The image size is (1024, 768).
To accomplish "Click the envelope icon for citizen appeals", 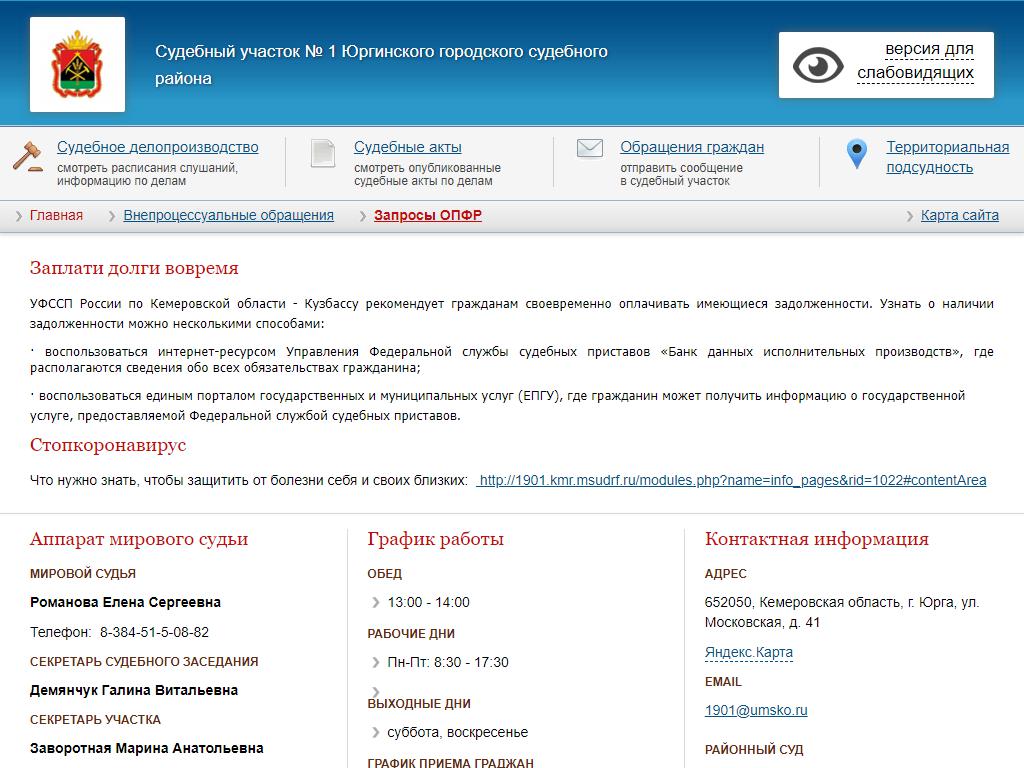I will click(x=590, y=149).
